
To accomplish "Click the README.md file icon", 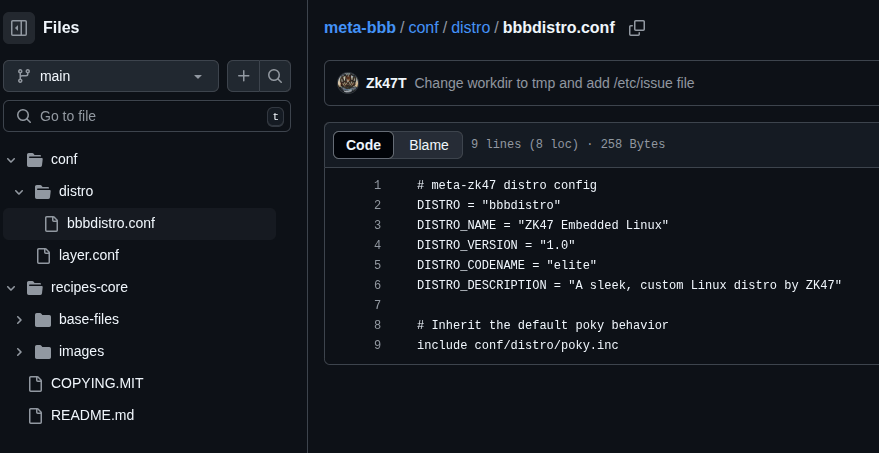I will 35,415.
